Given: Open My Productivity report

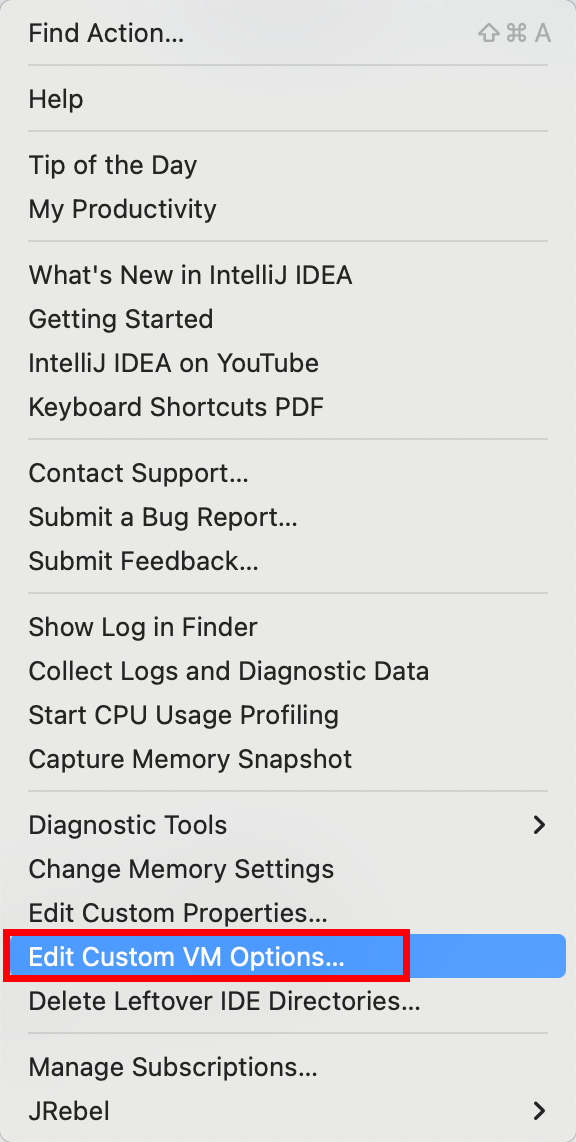Looking at the screenshot, I should tap(288, 209).
